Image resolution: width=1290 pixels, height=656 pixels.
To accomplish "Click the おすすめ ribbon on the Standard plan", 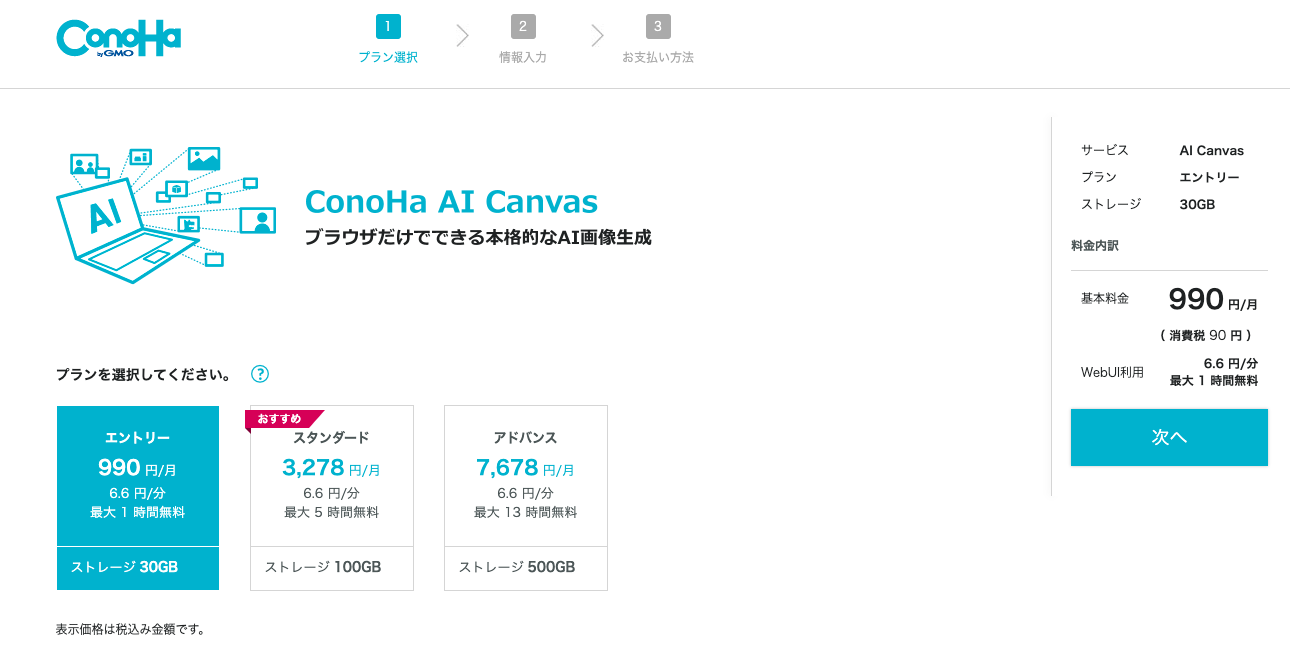I will point(283,420).
